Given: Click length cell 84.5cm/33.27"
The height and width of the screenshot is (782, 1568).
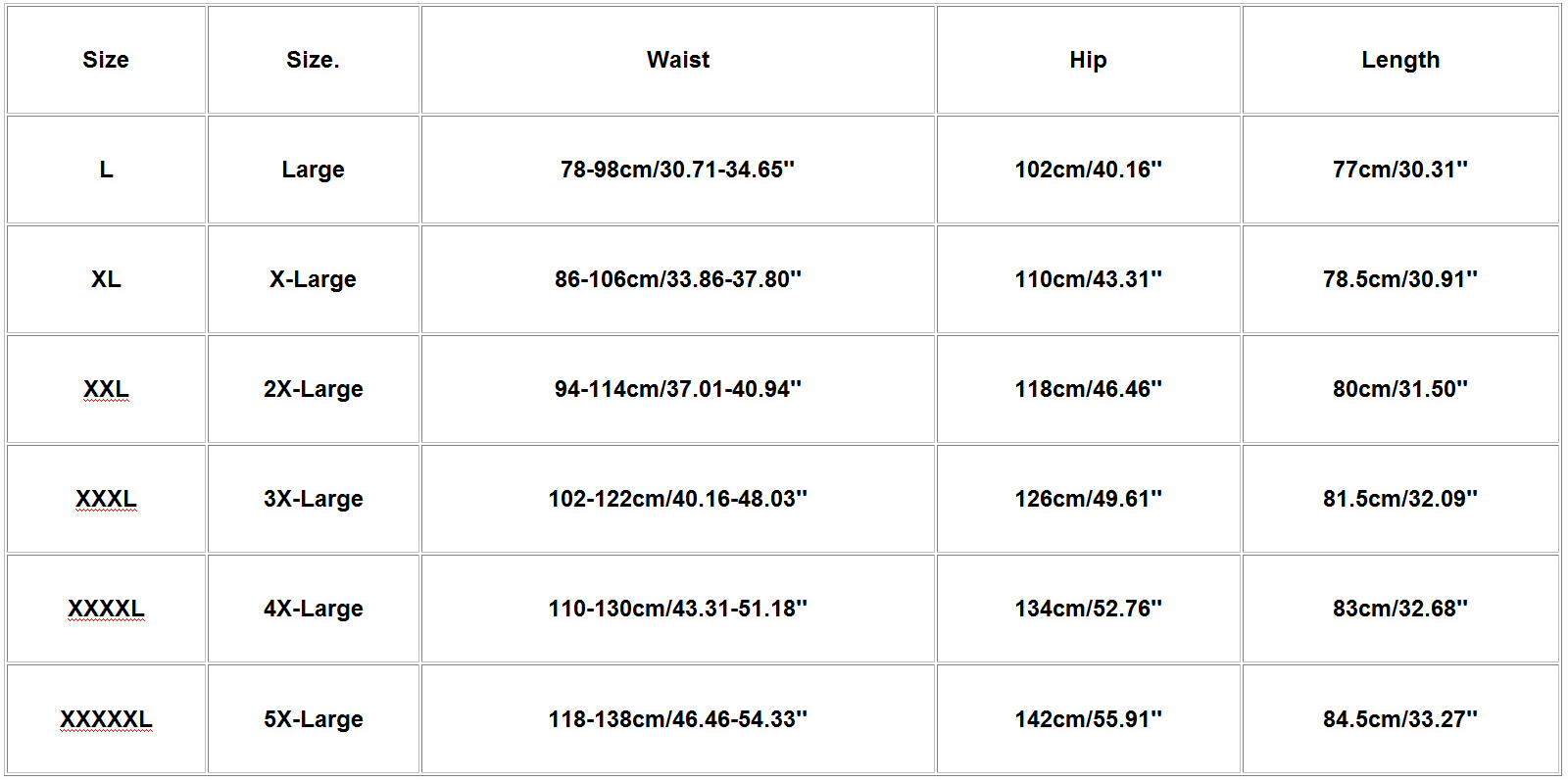Looking at the screenshot, I should (1400, 719).
